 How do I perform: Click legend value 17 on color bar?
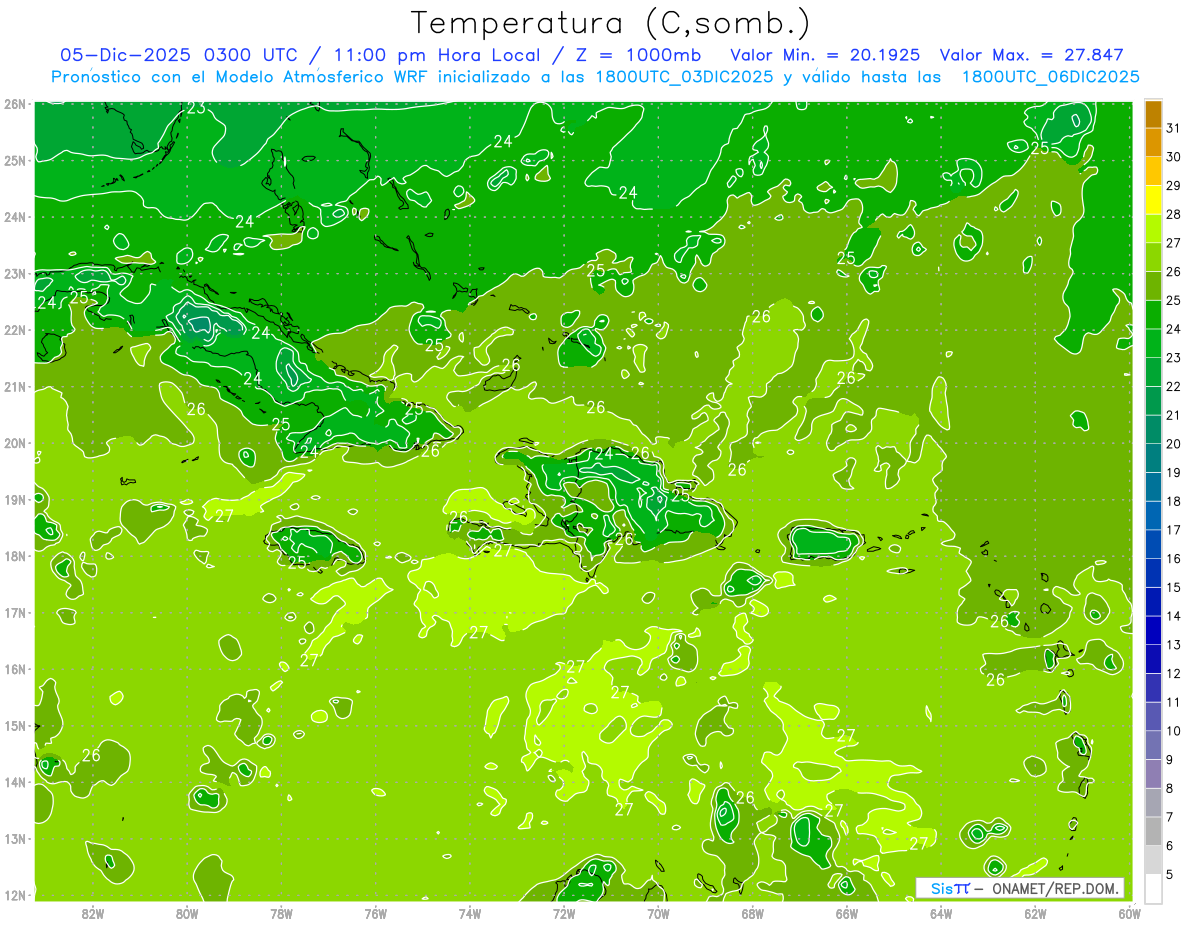click(x=1173, y=530)
